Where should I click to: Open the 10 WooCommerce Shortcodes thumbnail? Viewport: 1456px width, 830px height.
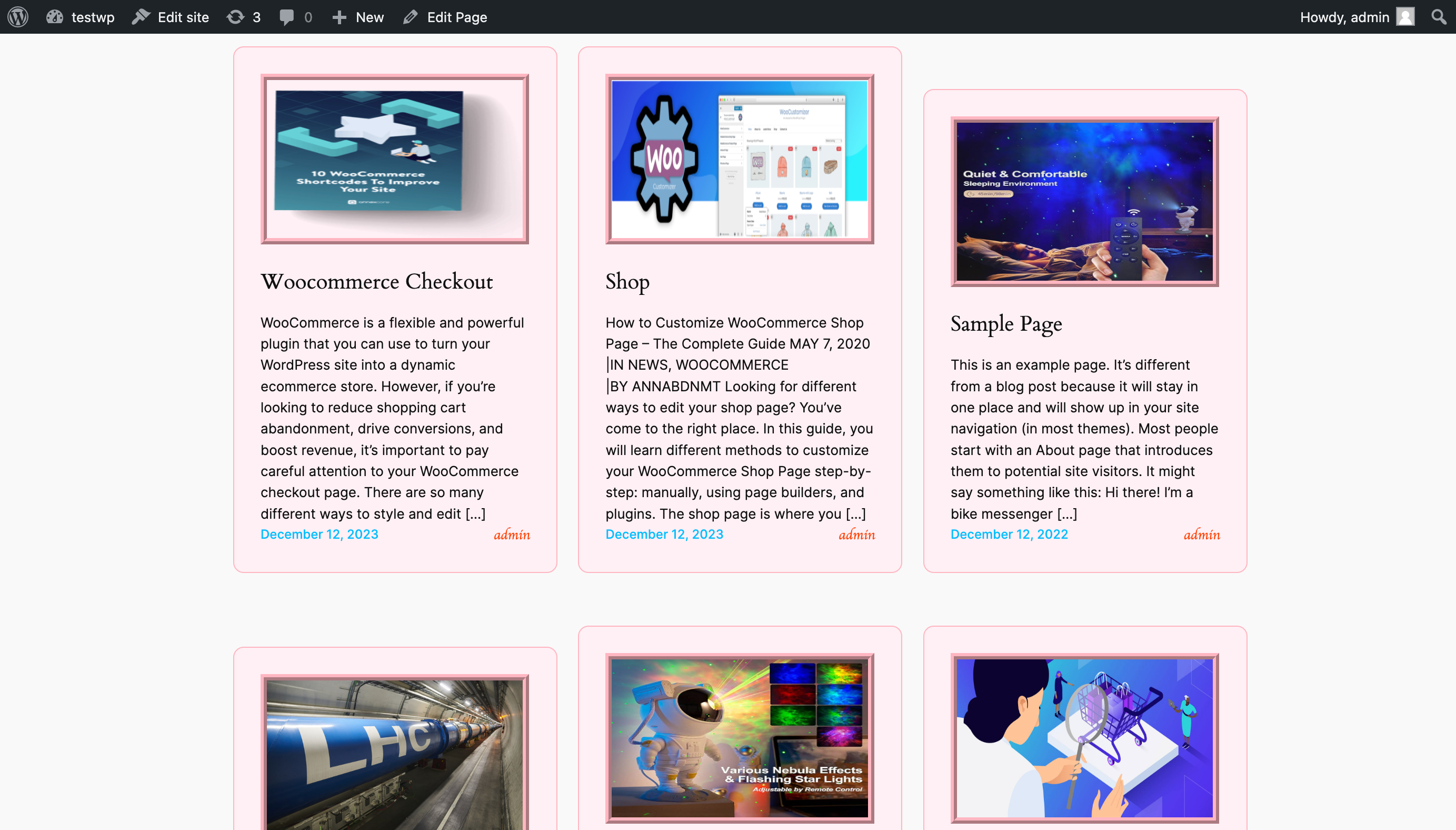(395, 159)
